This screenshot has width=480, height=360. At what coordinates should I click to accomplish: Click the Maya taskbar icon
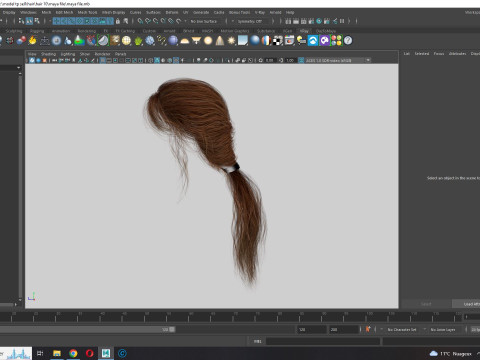click(106, 353)
